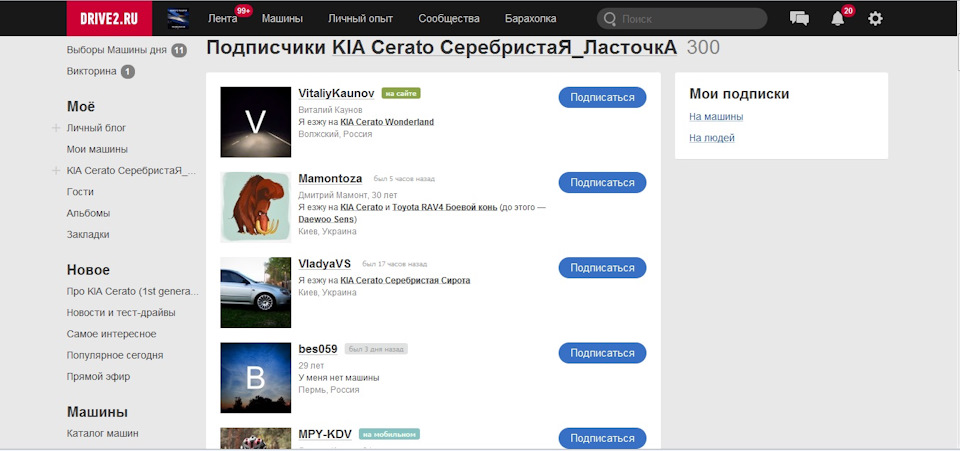
Task: Open the MPY-KDV profile link
Action: [x=325, y=434]
